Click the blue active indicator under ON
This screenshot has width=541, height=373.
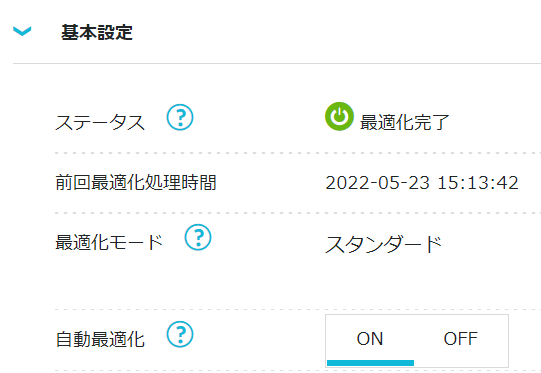pyautogui.click(x=370, y=363)
